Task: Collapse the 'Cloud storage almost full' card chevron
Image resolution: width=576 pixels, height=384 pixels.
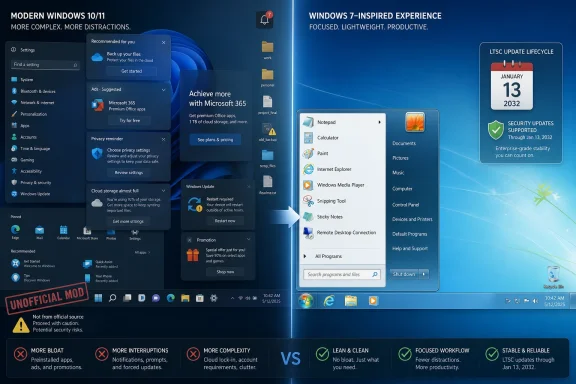Action: coord(163,191)
